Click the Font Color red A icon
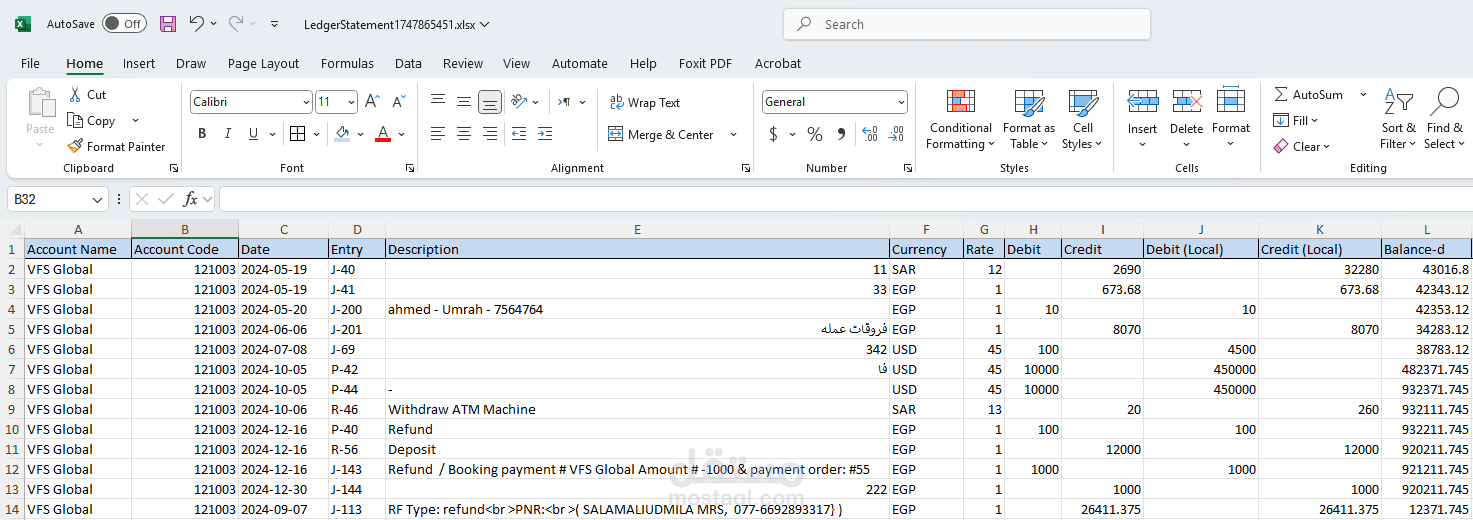This screenshot has width=1473, height=520. (382, 134)
